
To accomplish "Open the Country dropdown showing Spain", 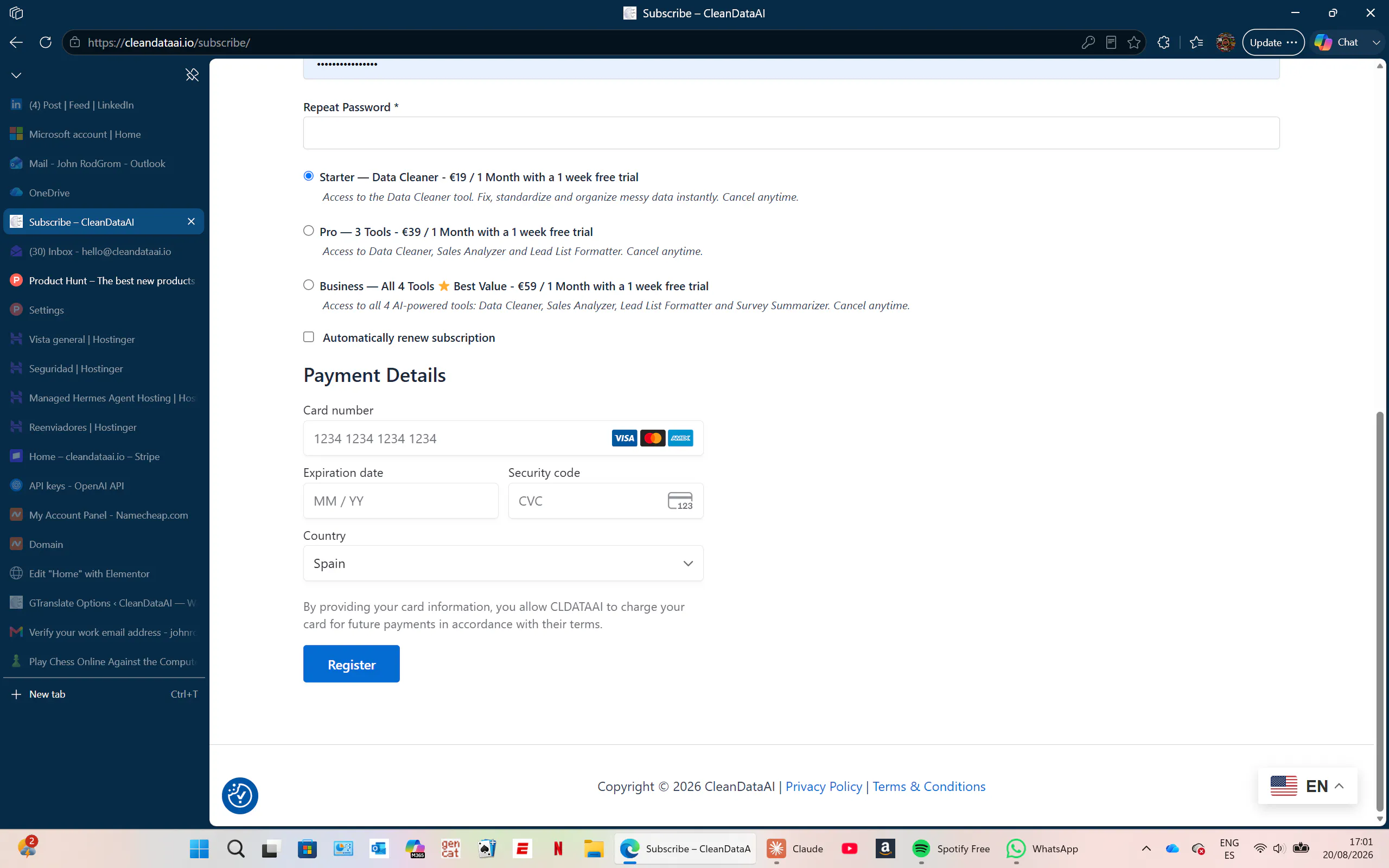I will tap(504, 563).
